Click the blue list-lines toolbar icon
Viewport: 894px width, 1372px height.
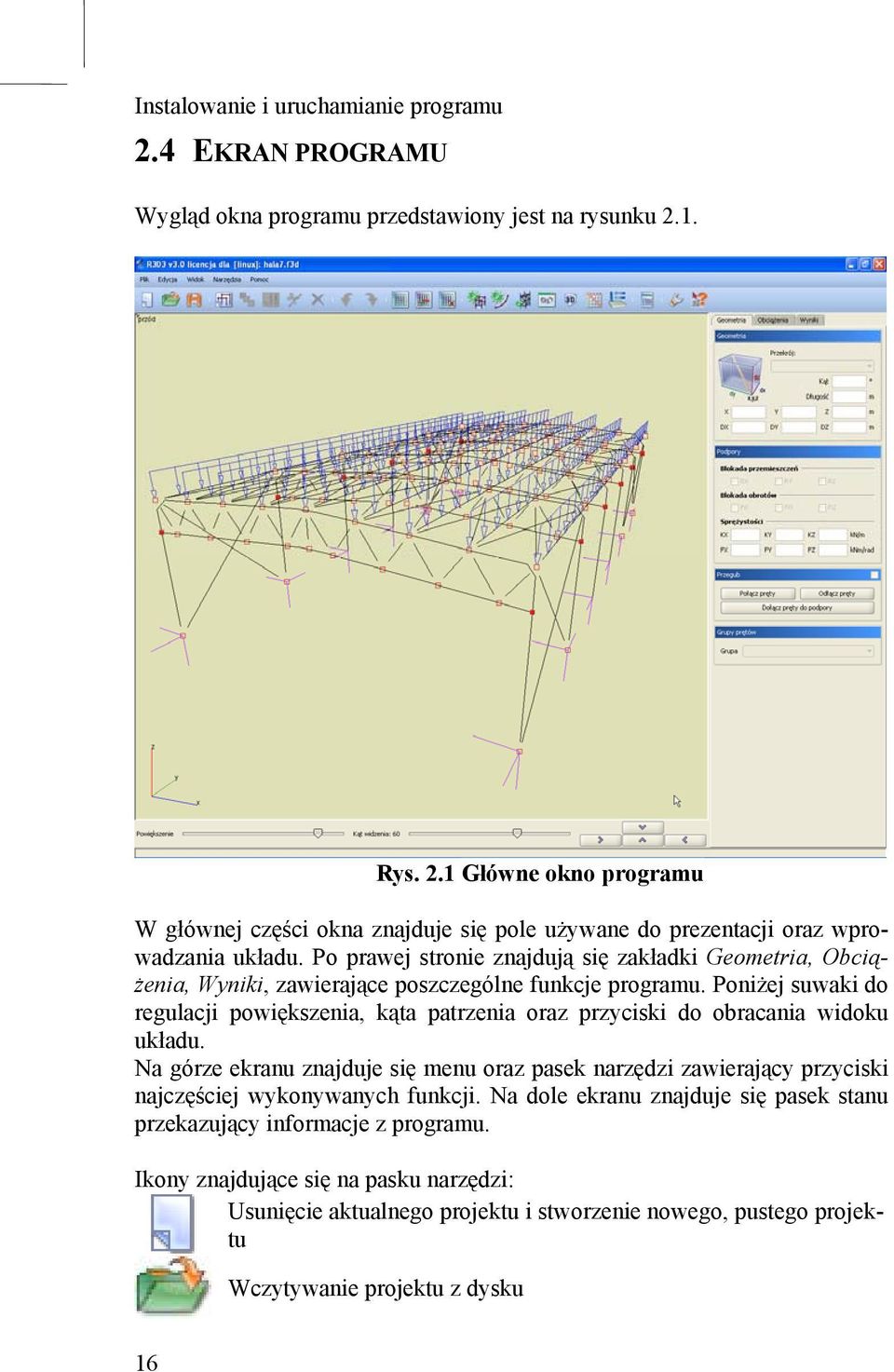click(618, 300)
